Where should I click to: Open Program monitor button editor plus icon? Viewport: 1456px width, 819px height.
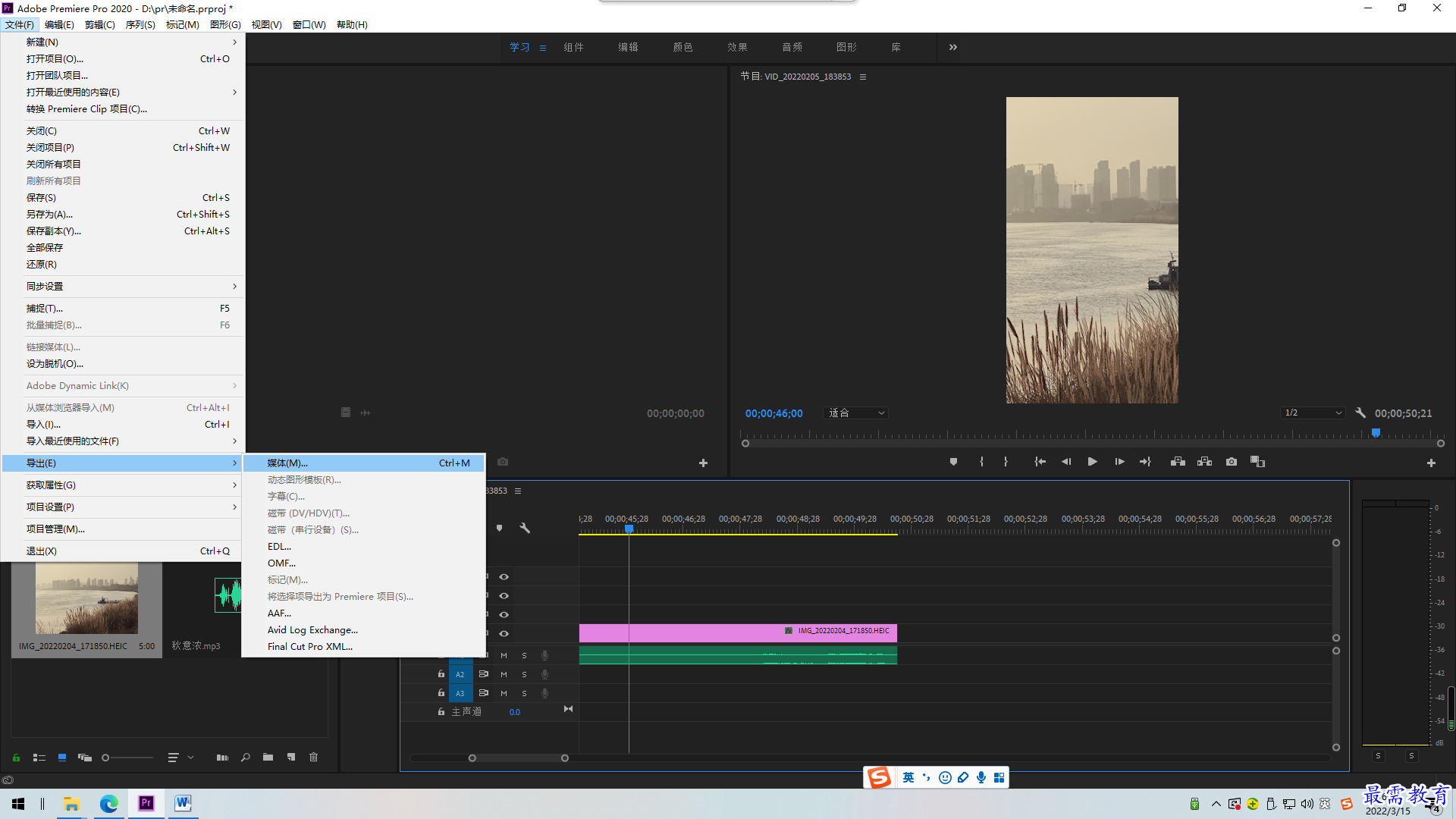pyautogui.click(x=1431, y=463)
